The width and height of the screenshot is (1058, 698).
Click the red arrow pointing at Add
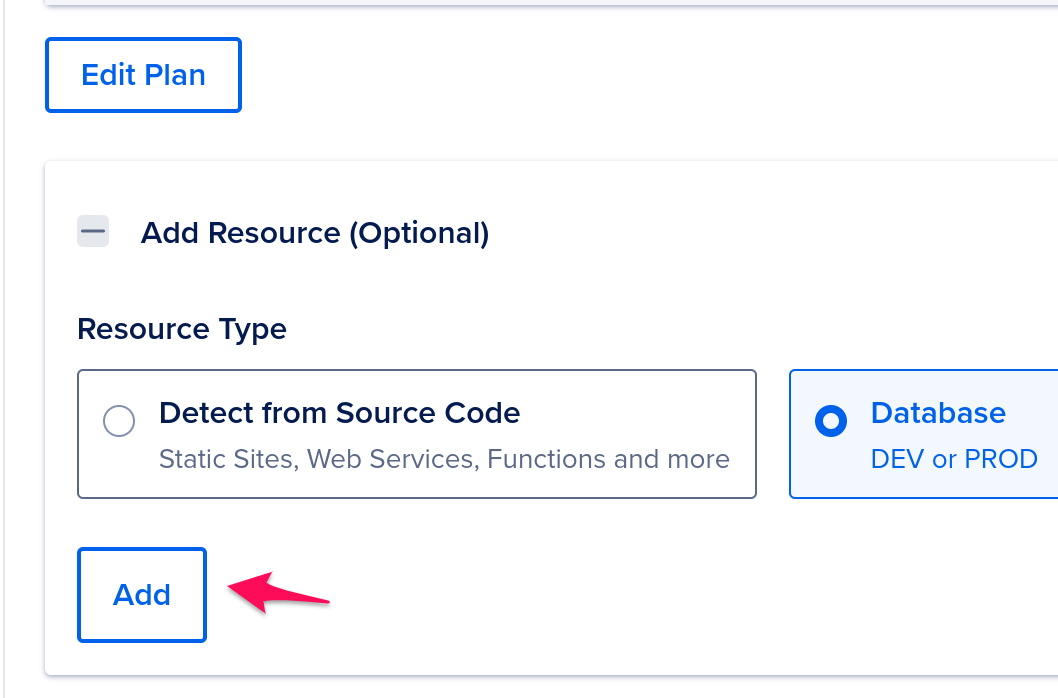[x=279, y=593]
